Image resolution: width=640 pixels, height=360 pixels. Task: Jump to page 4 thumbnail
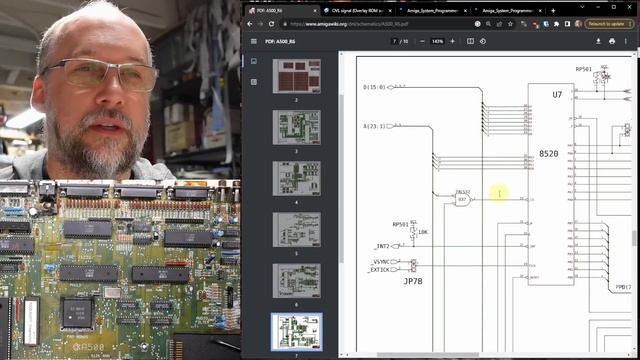coord(297,178)
